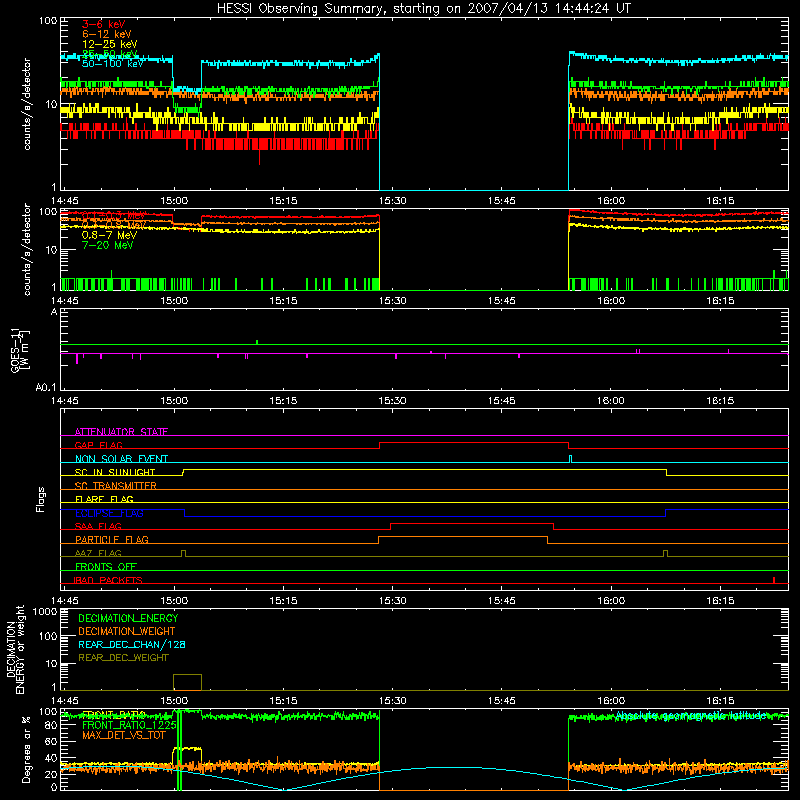Click the raised PARTICLE_FLAG step segment

point(463,537)
